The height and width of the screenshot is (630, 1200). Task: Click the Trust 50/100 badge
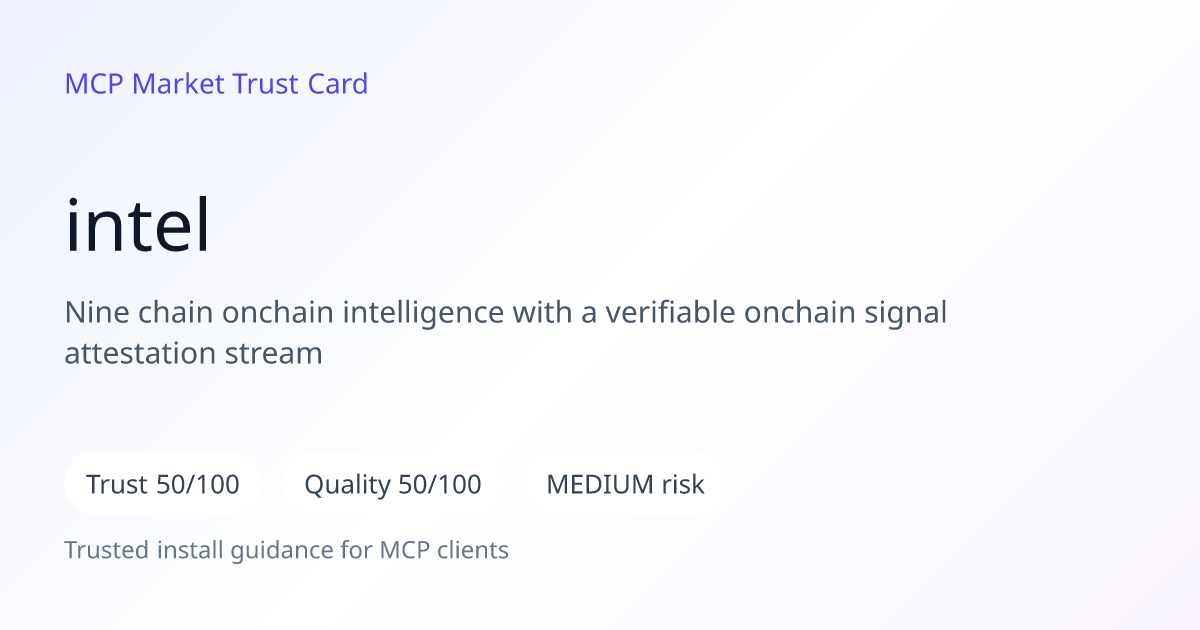click(x=163, y=485)
